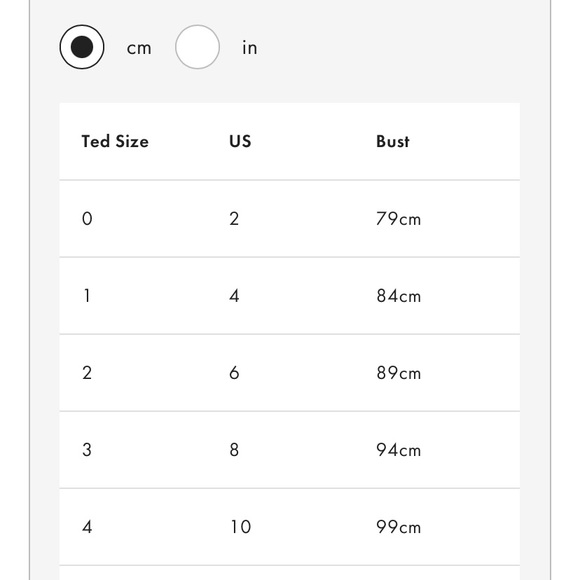Click the 84cm bust measurement
Screen dimensions: 580x580
click(399, 296)
